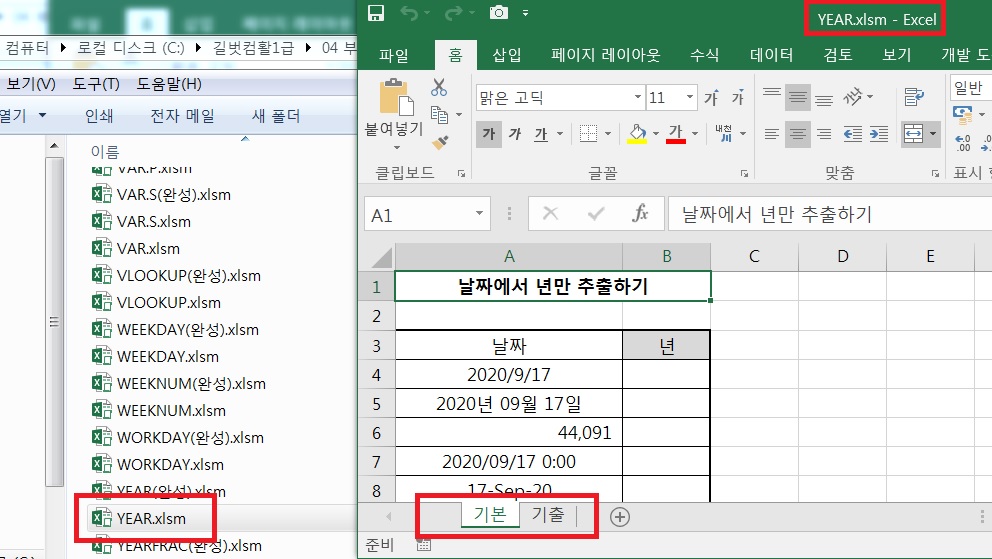The image size is (992, 559).
Task: Click the Cut scissors icon
Action: coord(439,89)
